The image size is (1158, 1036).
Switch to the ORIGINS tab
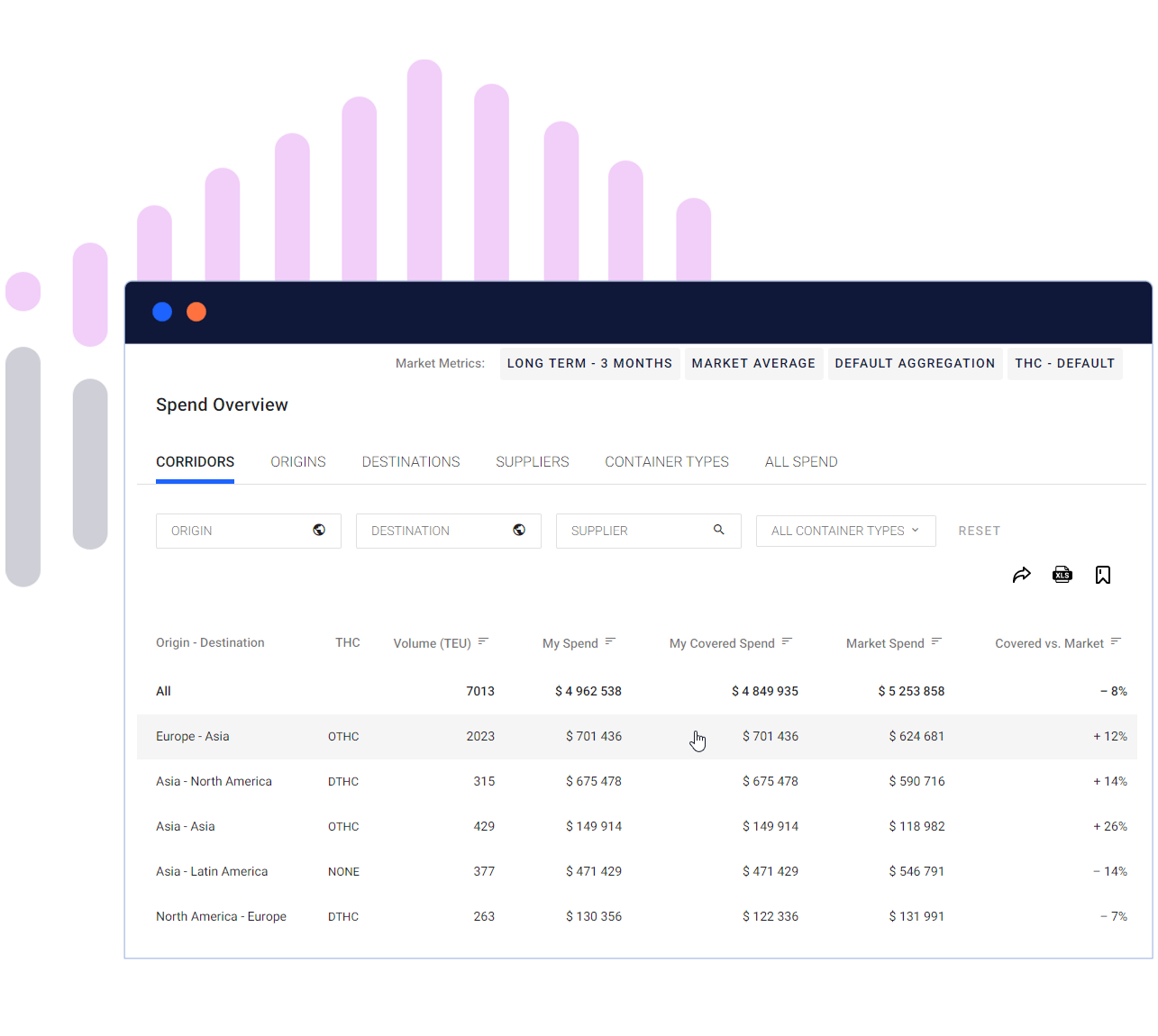[x=298, y=461]
